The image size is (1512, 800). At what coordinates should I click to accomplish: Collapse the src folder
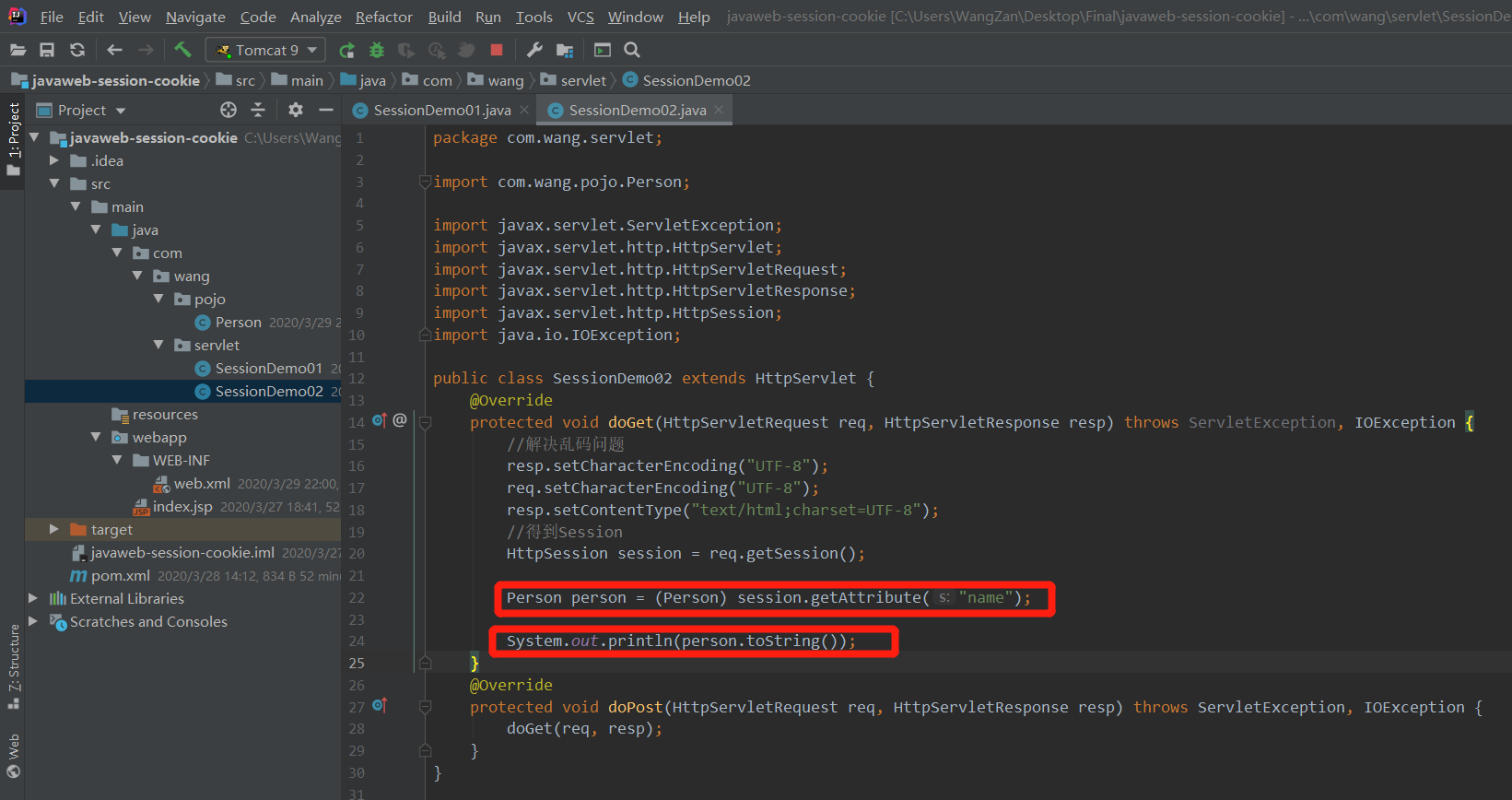pos(54,183)
